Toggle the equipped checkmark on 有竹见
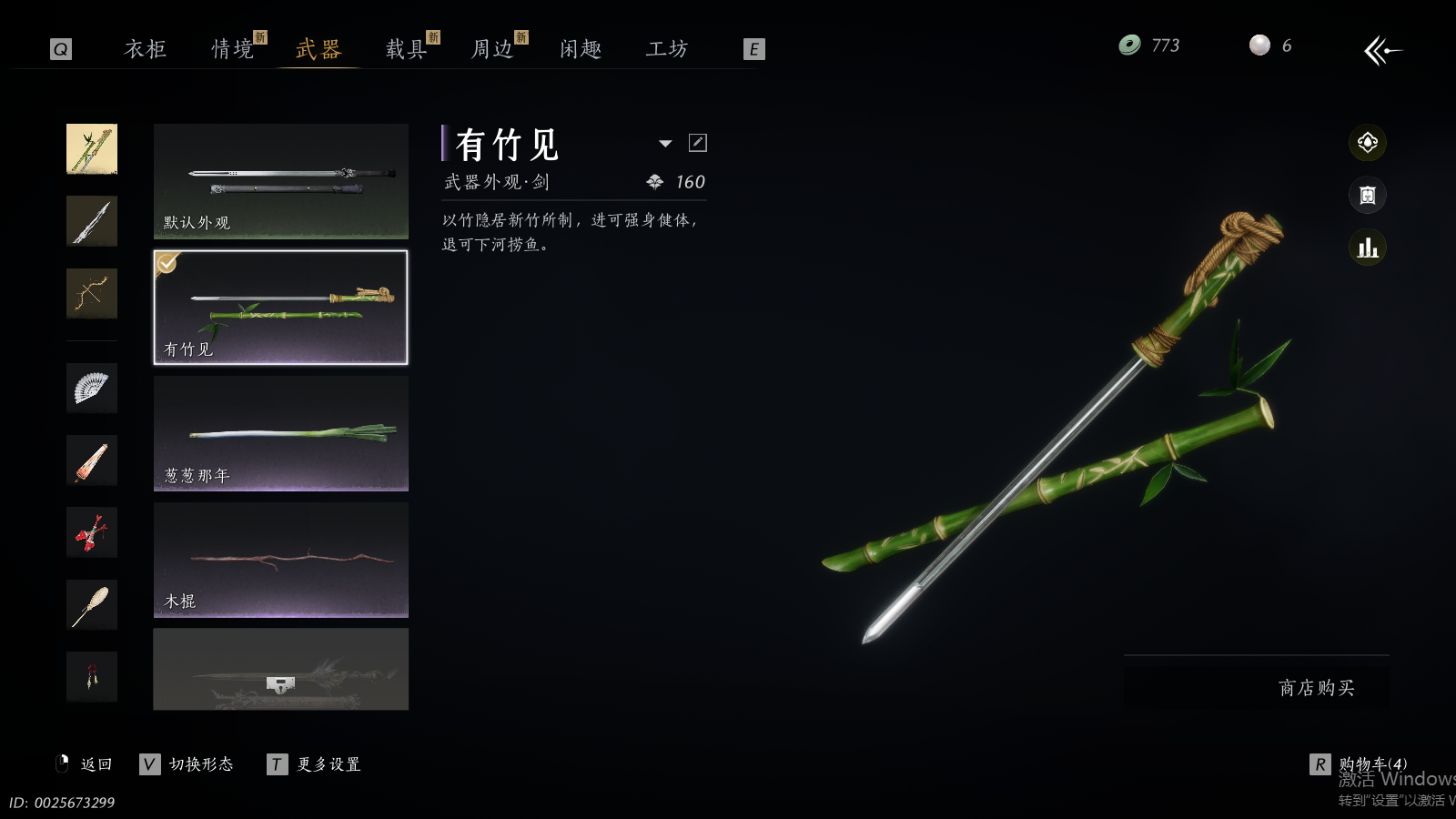1456x819 pixels. coord(167,263)
